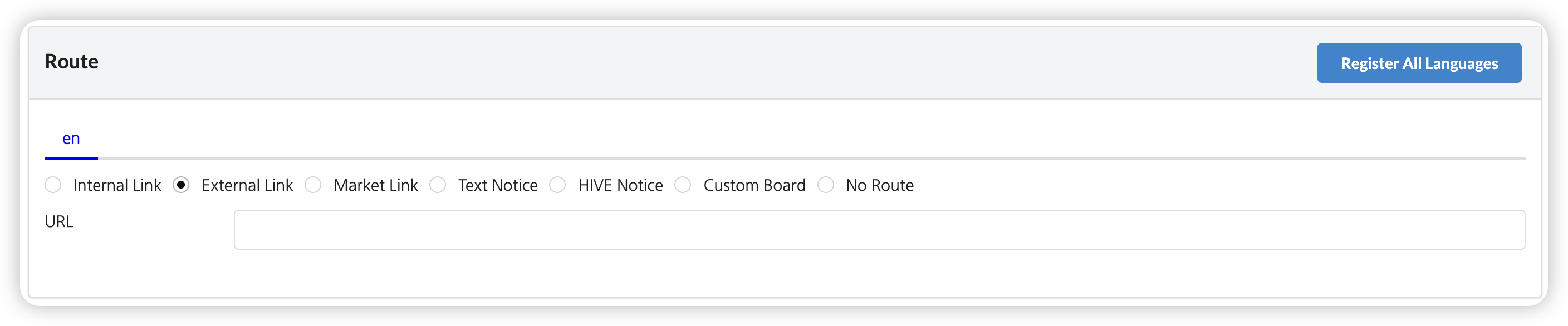Click the HIVE Notice label text

pyautogui.click(x=620, y=185)
